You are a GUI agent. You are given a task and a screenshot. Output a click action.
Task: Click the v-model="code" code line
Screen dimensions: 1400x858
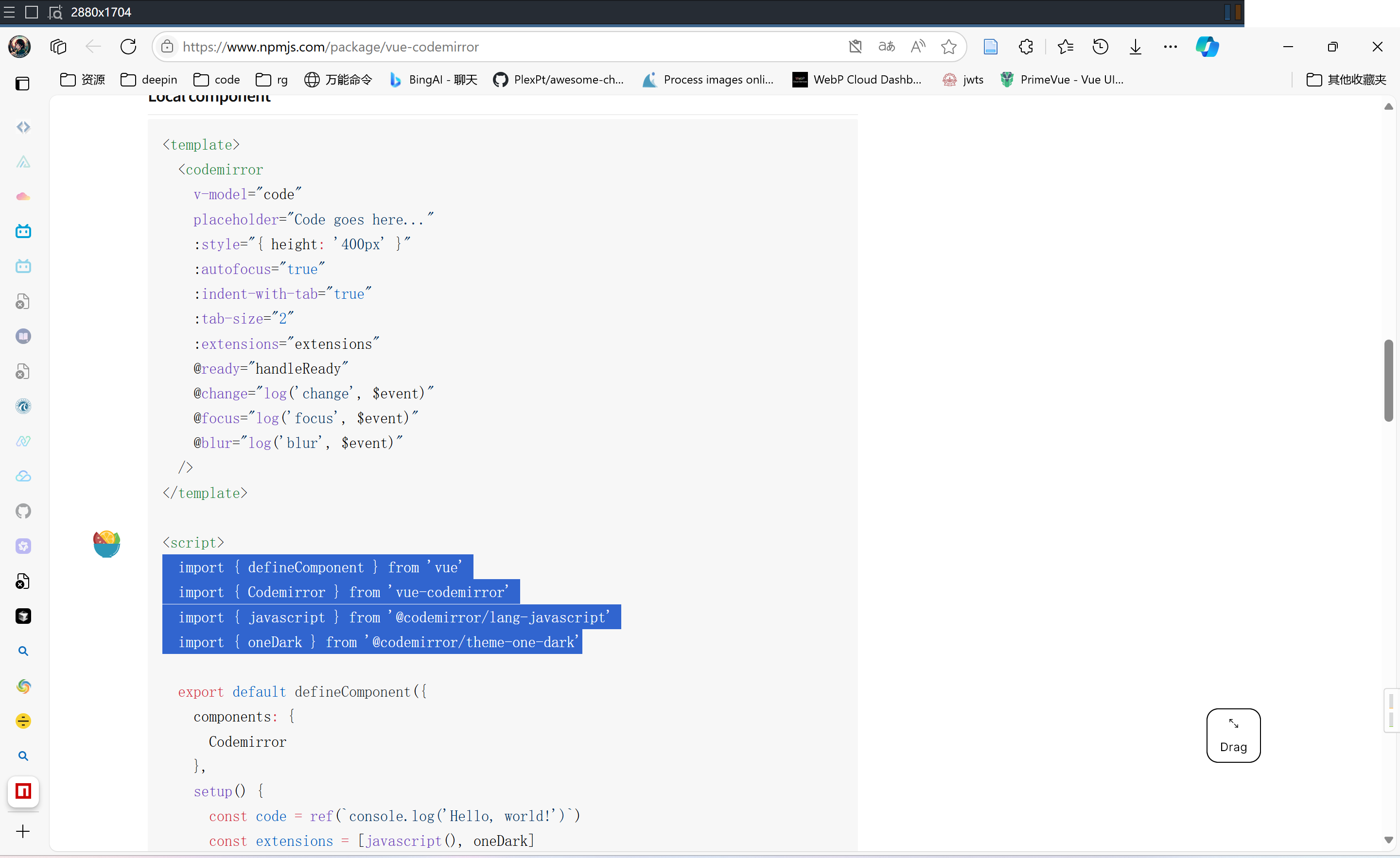click(x=248, y=194)
